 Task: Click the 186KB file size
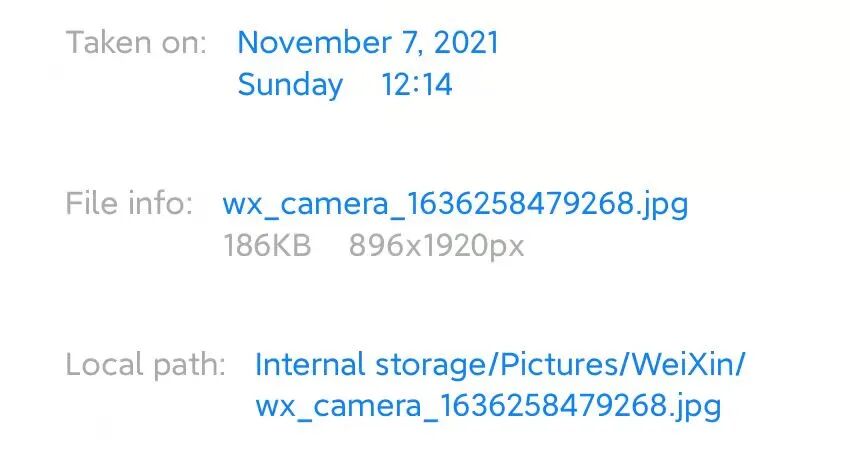pyautogui.click(x=267, y=246)
